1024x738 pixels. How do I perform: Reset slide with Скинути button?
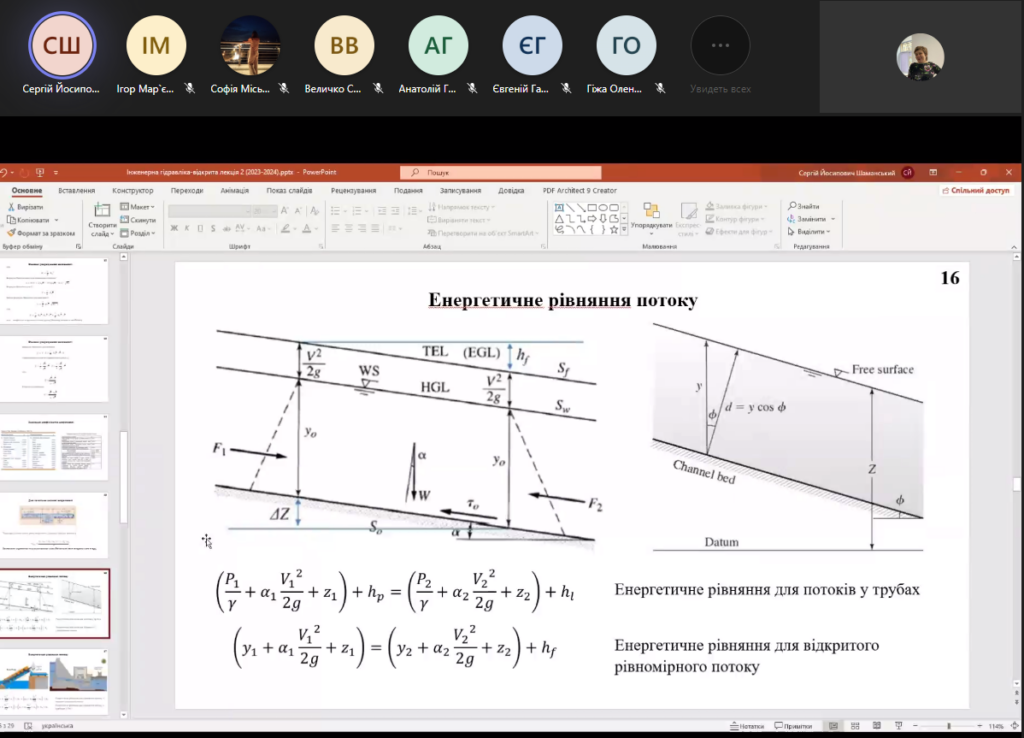(138, 220)
